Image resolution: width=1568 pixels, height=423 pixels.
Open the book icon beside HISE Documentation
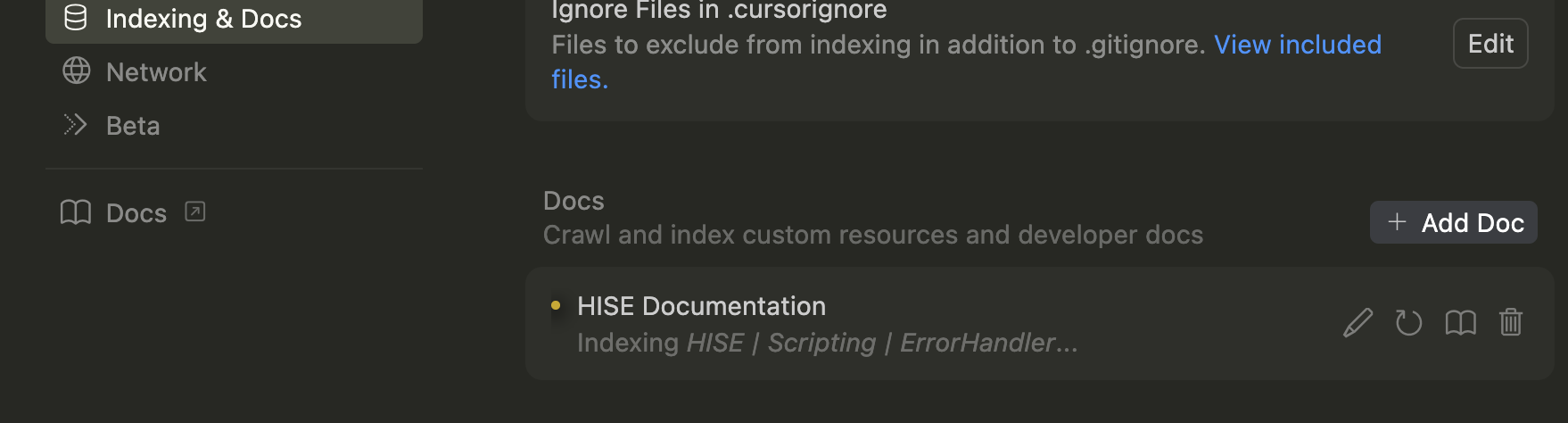coord(1460,322)
